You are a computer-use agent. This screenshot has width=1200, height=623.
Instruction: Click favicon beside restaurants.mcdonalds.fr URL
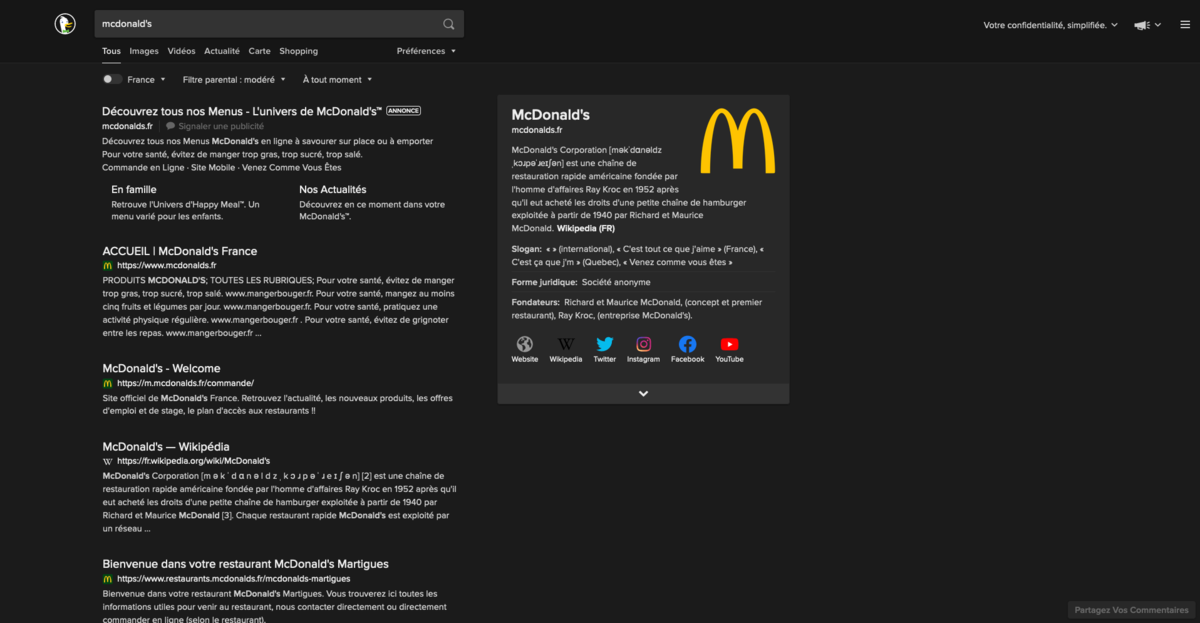107,579
